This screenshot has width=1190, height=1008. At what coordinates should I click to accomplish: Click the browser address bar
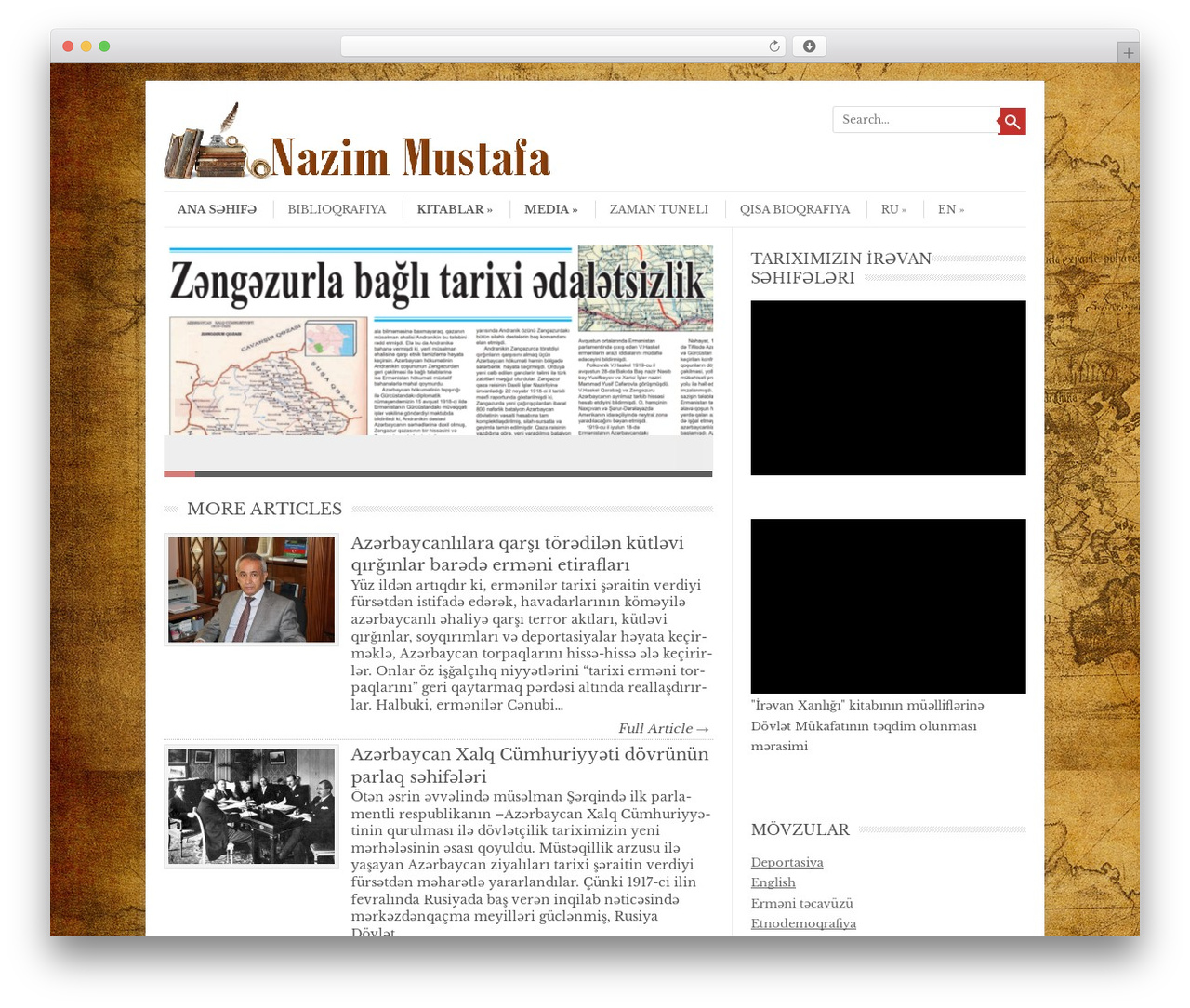[x=563, y=46]
